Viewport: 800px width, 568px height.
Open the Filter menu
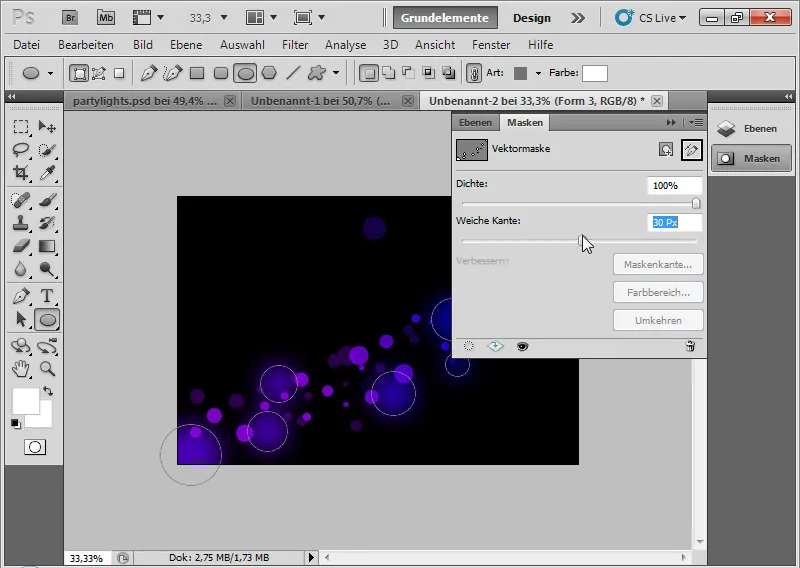tap(295, 45)
